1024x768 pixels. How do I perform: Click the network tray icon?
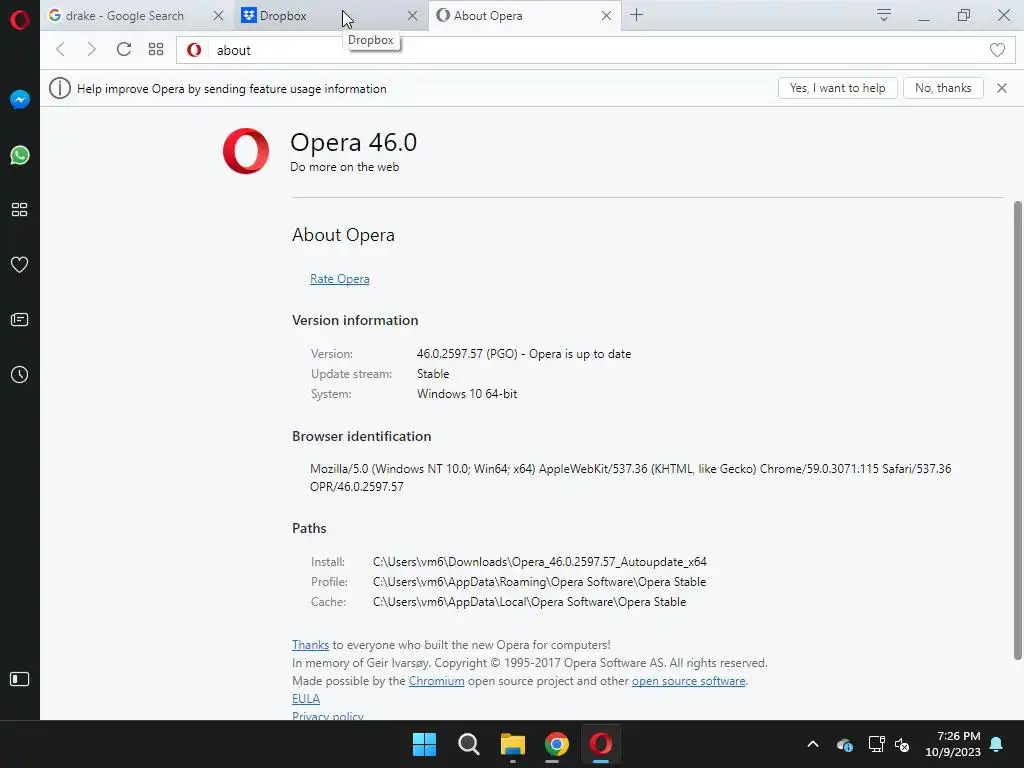(876, 744)
